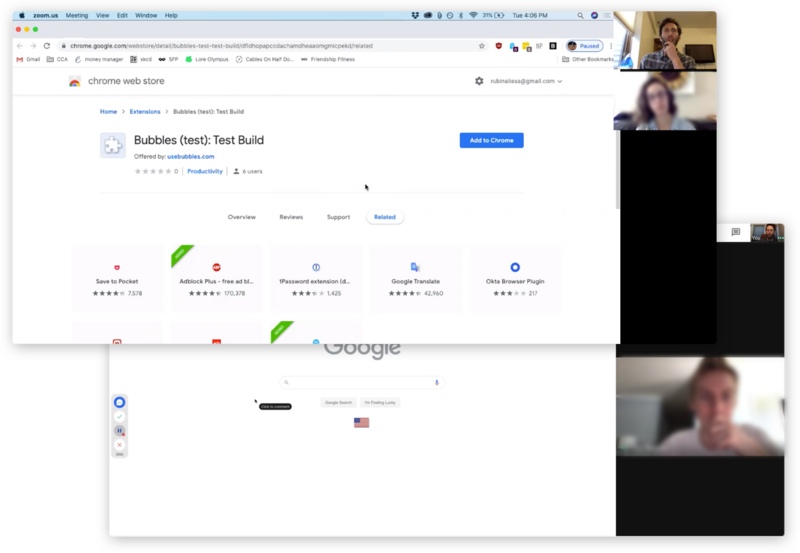This screenshot has width=800, height=553.
Task: Pause recording in the Bubbles floating toolbar
Action: tap(119, 431)
